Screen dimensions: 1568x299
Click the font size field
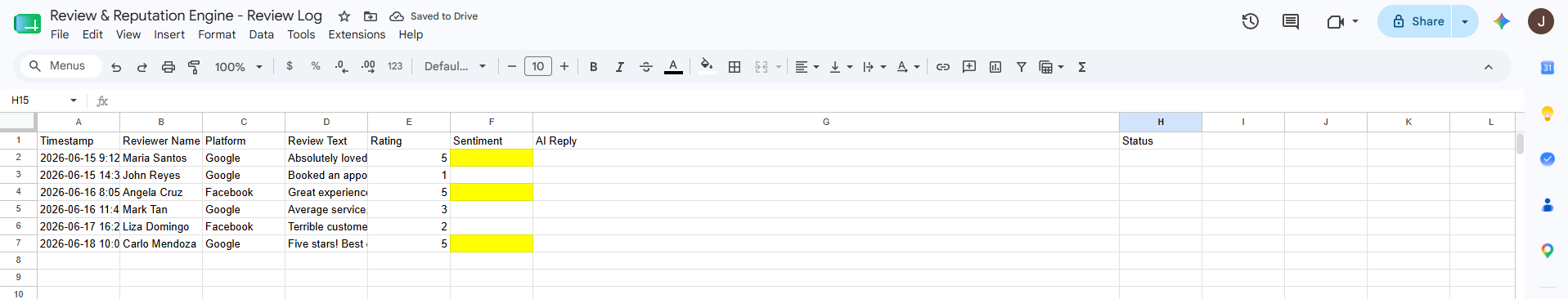[537, 66]
